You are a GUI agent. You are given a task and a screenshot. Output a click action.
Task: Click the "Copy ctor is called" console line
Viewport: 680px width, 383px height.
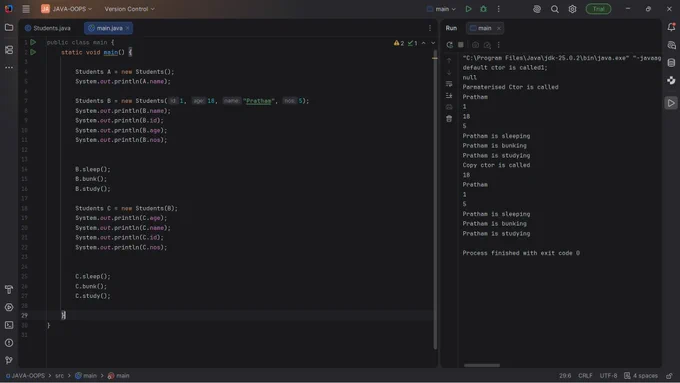(x=496, y=165)
